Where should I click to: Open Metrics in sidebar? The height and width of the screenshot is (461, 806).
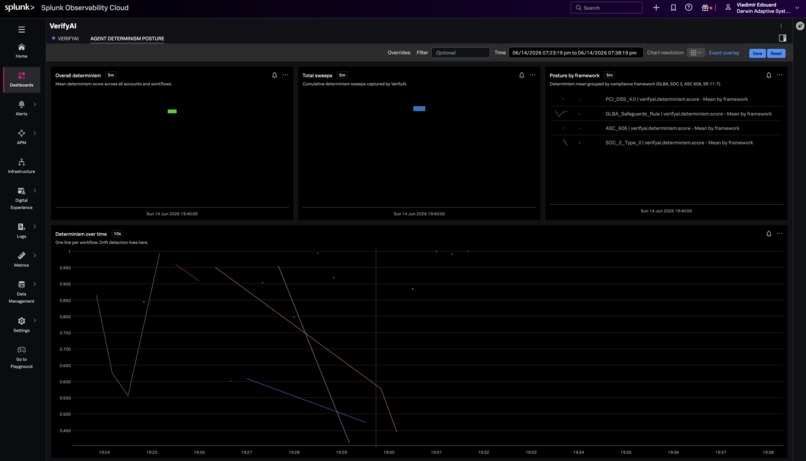(22, 259)
